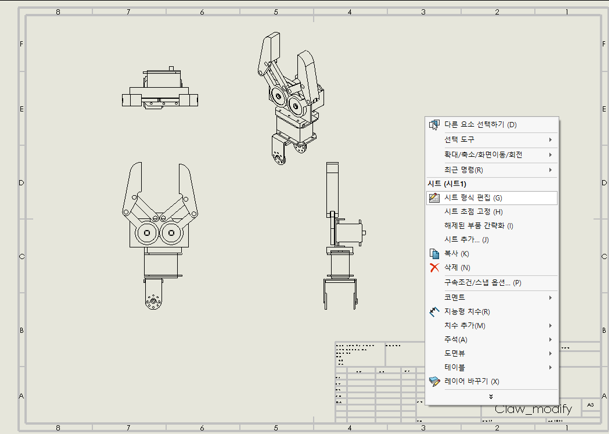Expand the context menu with the bottom chevron

491,397
